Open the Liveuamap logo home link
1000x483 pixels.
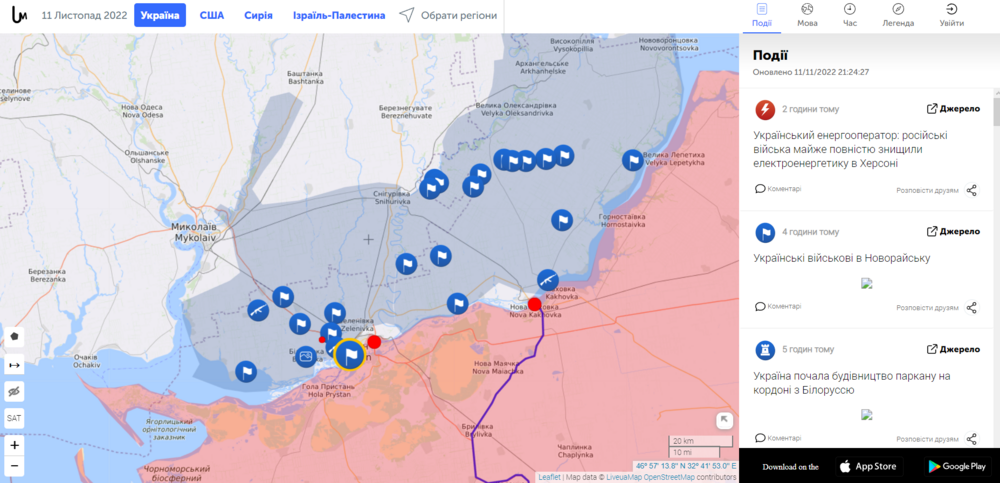coord(19,15)
